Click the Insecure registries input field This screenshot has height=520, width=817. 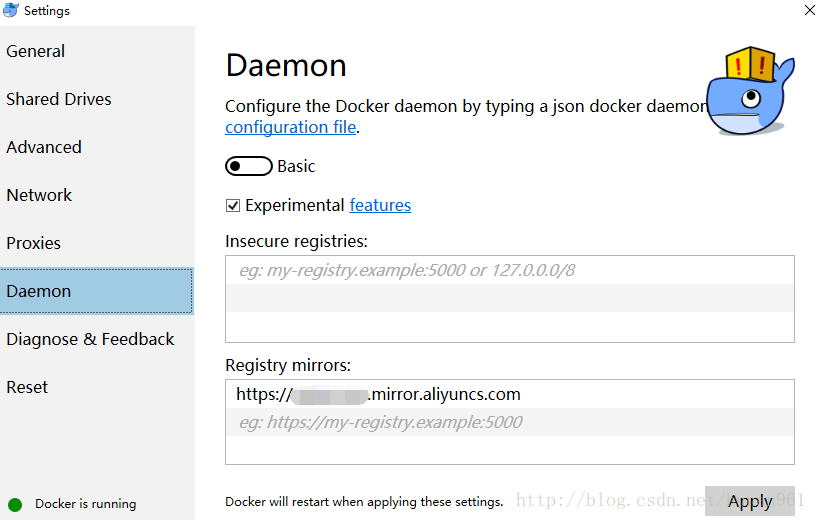point(509,270)
